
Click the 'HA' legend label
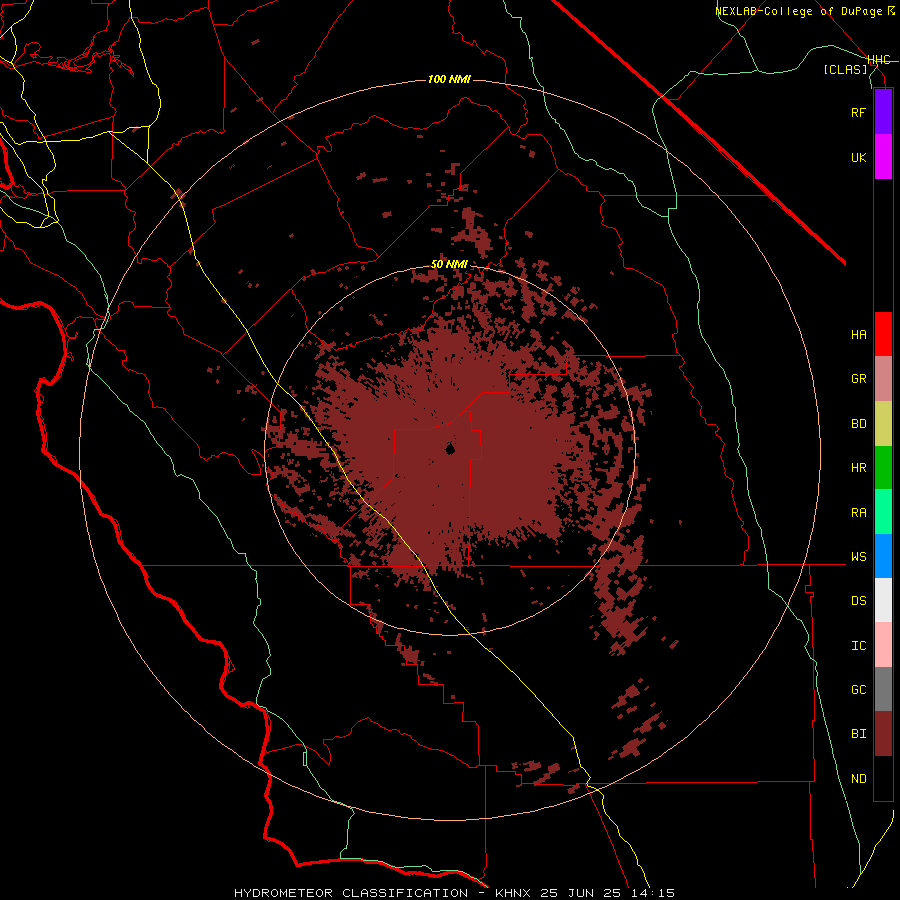[858, 335]
